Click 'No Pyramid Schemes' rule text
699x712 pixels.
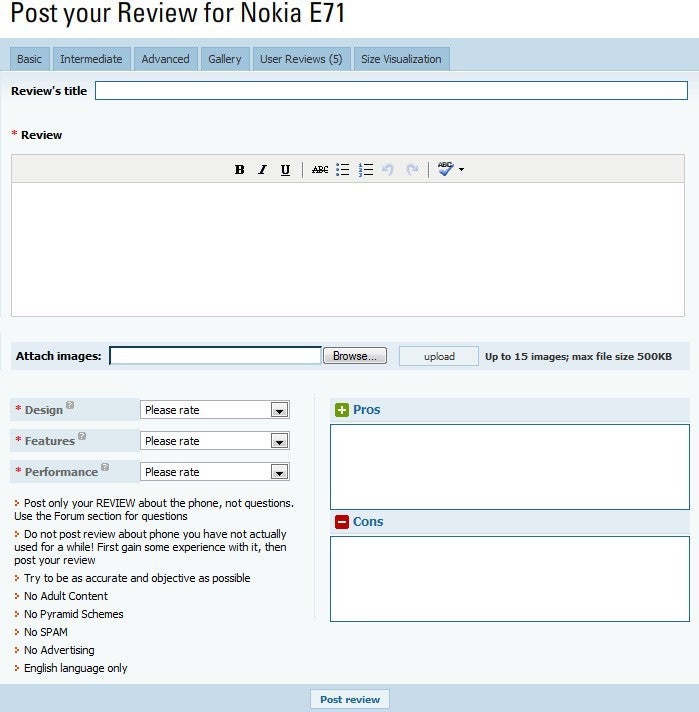click(x=74, y=614)
